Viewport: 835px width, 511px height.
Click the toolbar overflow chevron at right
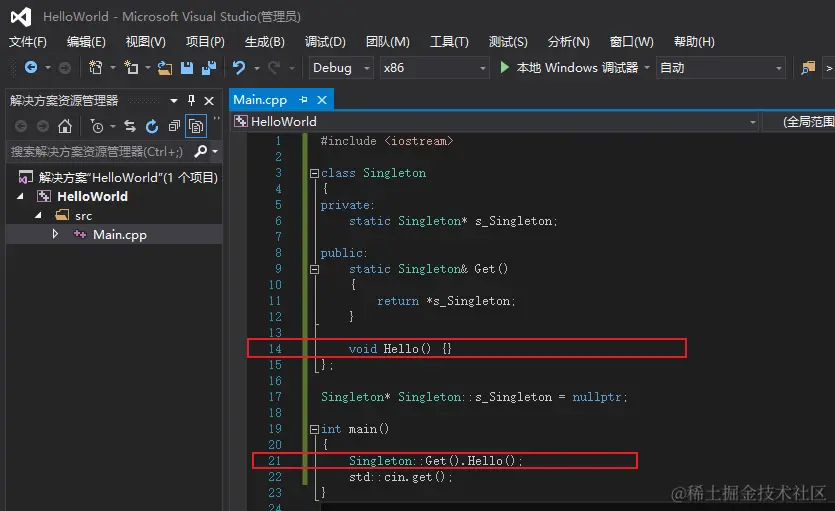tap(829, 68)
